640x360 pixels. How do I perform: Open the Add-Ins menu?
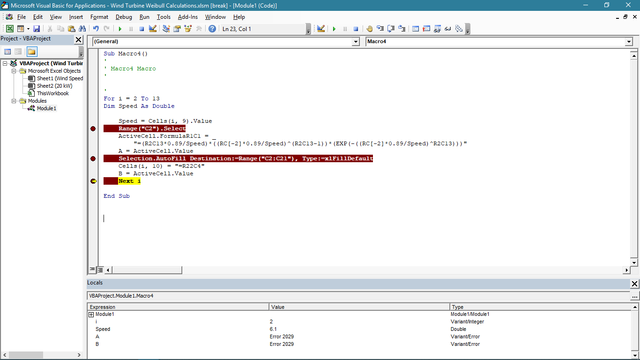188,17
